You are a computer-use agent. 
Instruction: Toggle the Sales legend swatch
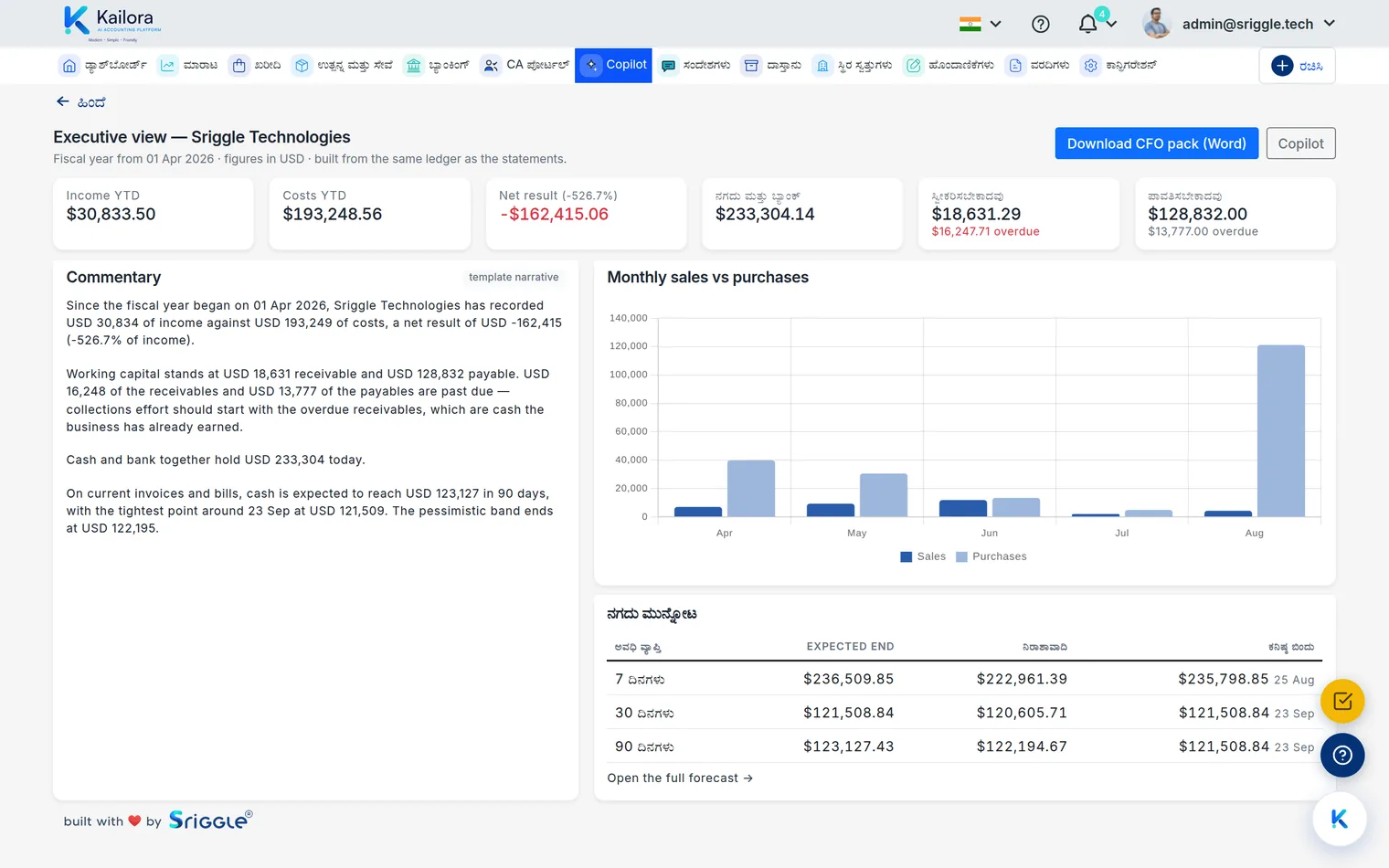point(907,556)
